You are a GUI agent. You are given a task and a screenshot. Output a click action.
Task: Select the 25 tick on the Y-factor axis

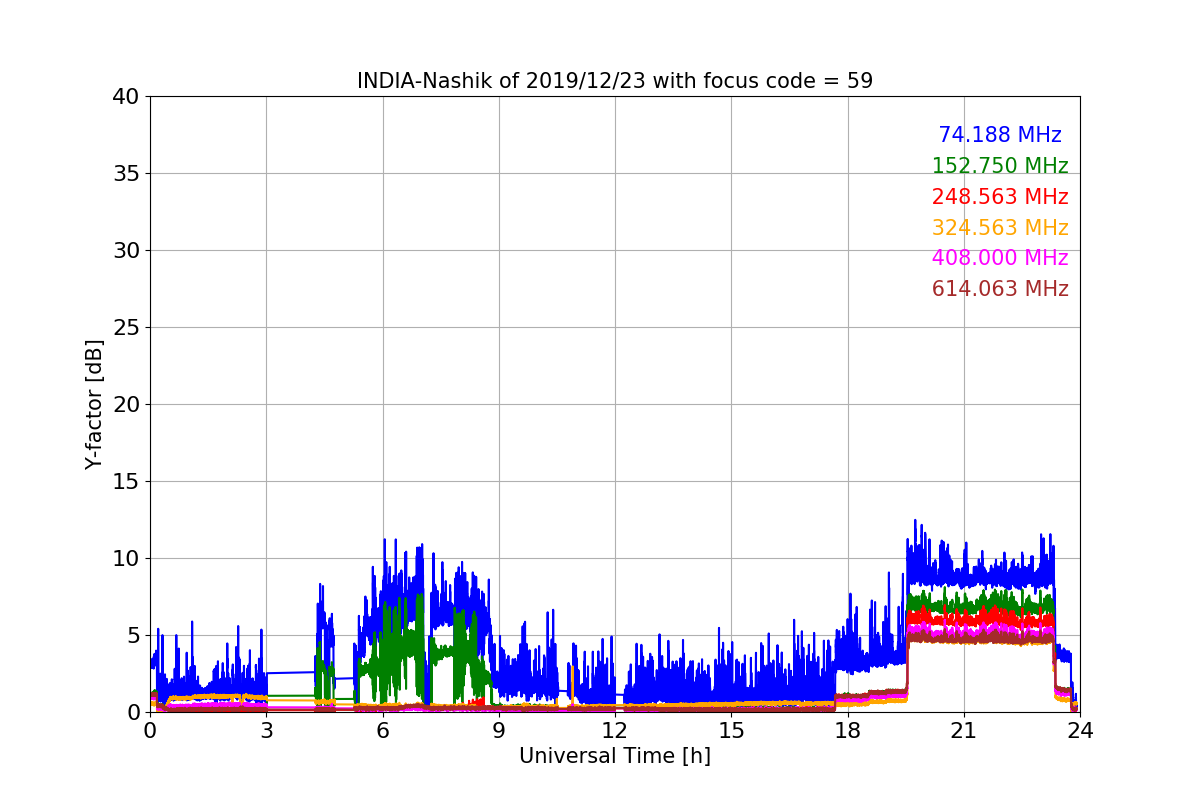(x=125, y=328)
